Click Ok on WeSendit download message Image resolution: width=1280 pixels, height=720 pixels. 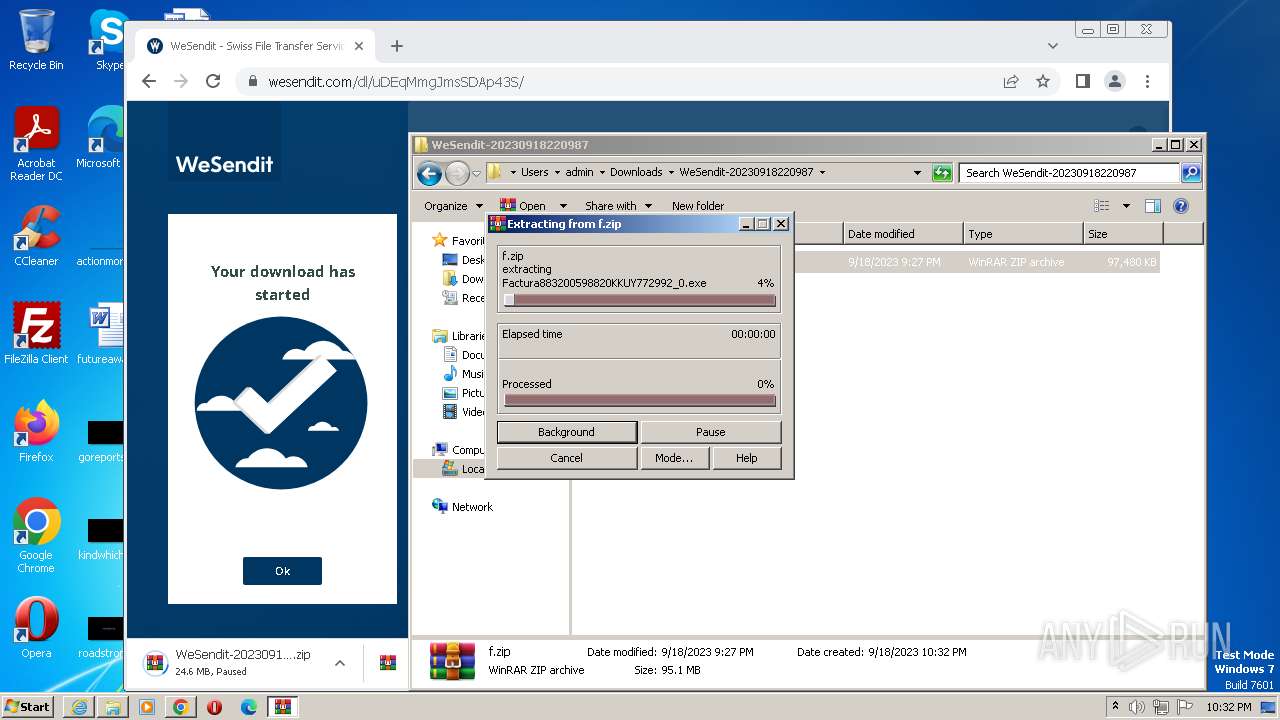pyautogui.click(x=282, y=571)
